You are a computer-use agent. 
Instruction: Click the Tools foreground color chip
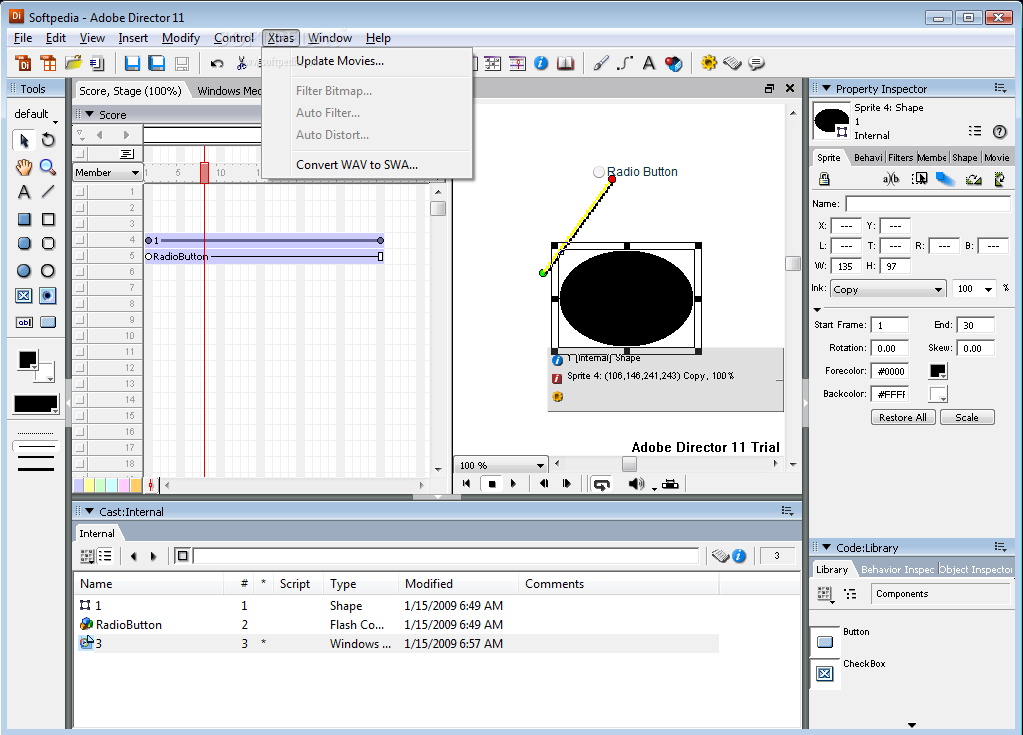point(28,360)
